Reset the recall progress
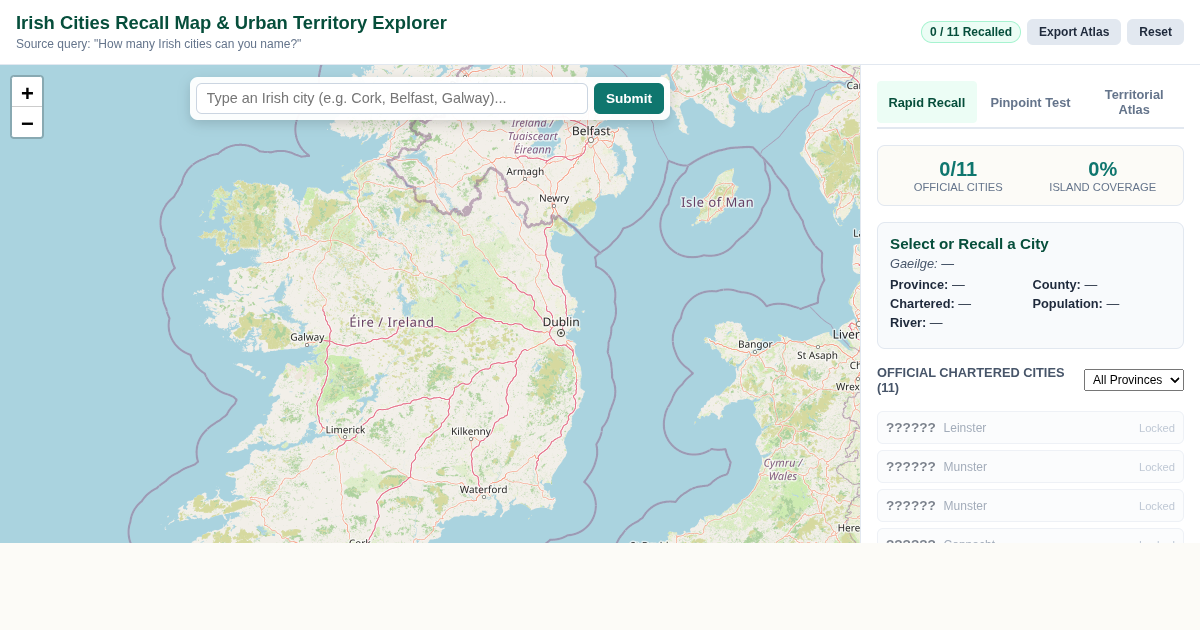 point(1155,32)
